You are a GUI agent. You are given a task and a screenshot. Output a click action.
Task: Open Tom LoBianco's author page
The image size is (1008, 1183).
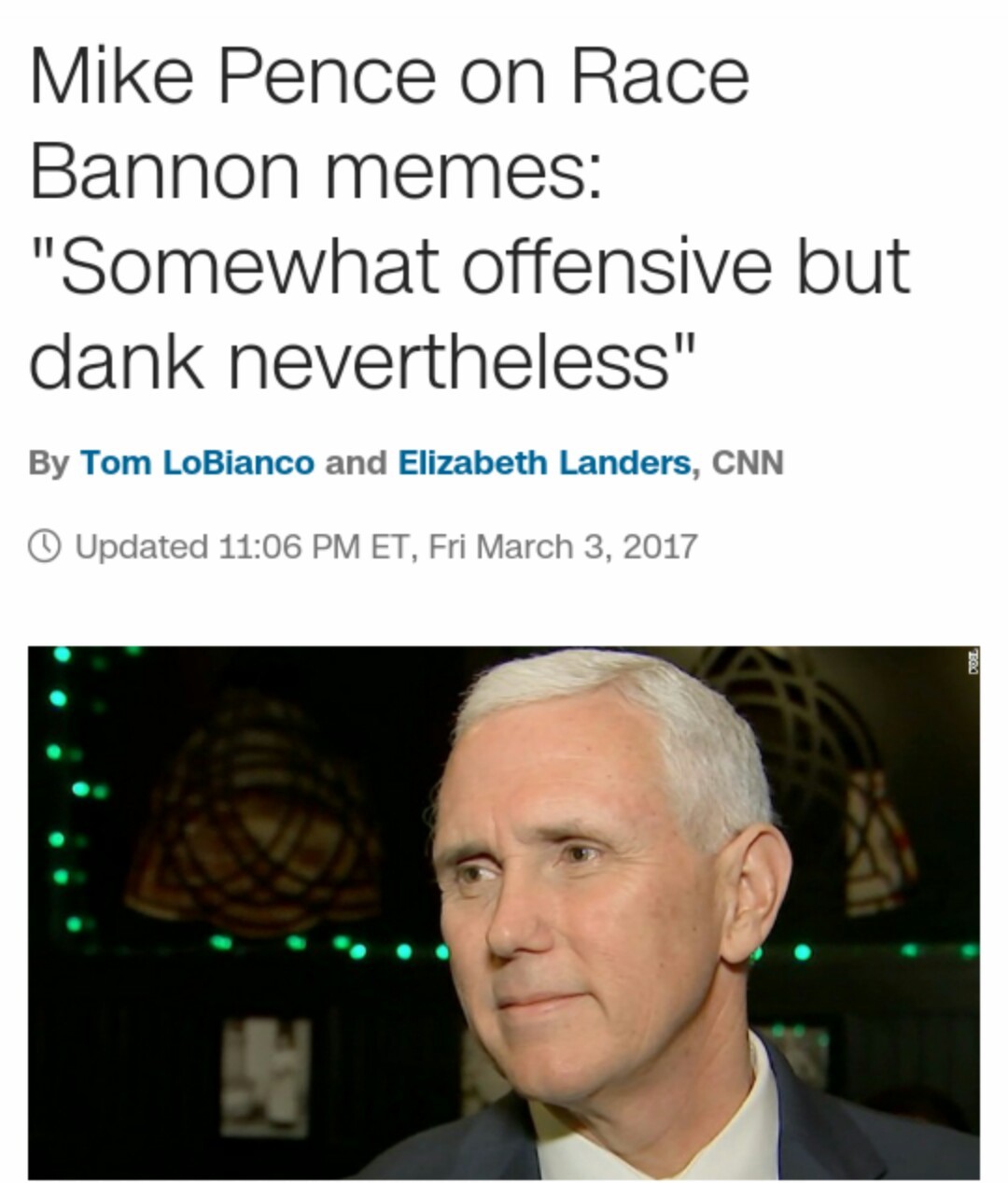[x=197, y=462]
